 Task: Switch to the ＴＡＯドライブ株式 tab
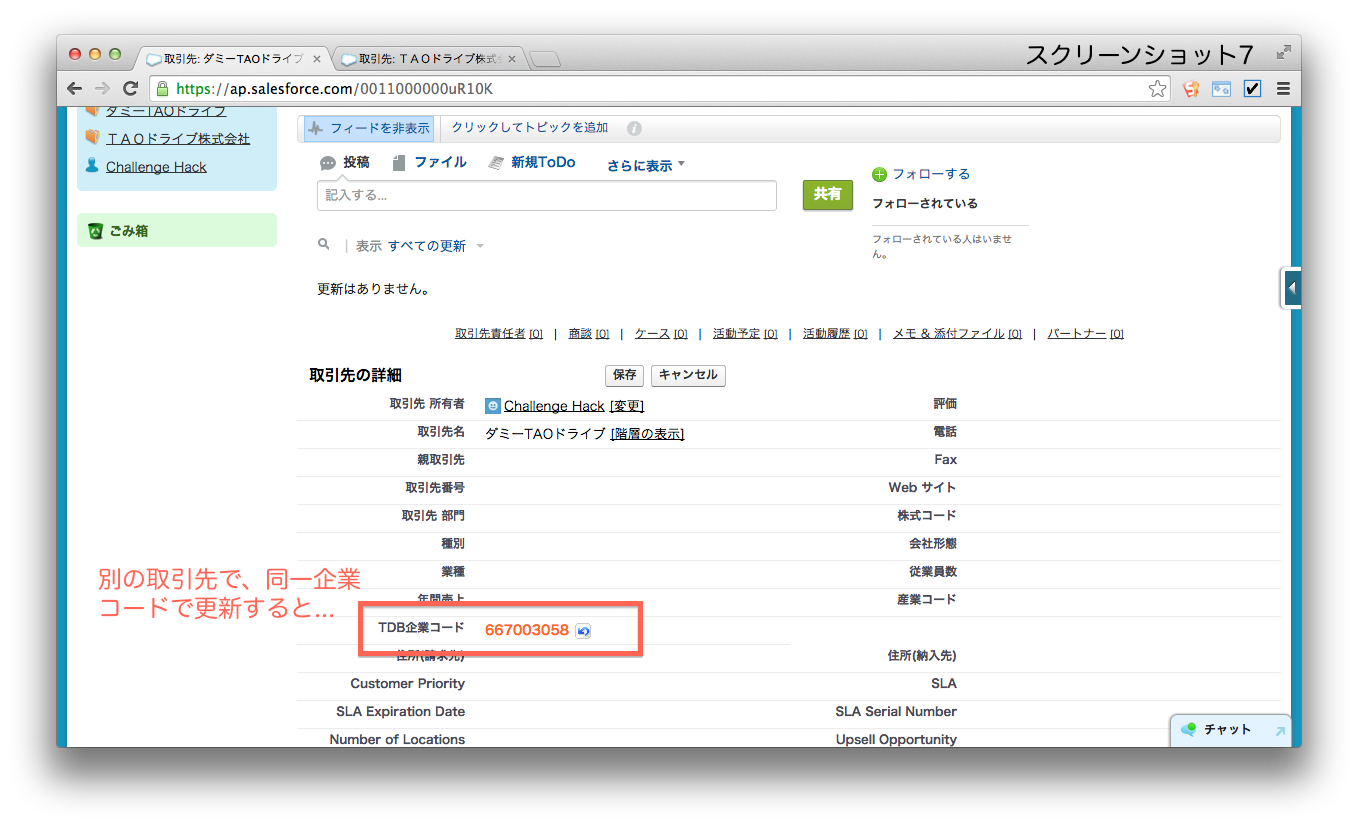[430, 59]
